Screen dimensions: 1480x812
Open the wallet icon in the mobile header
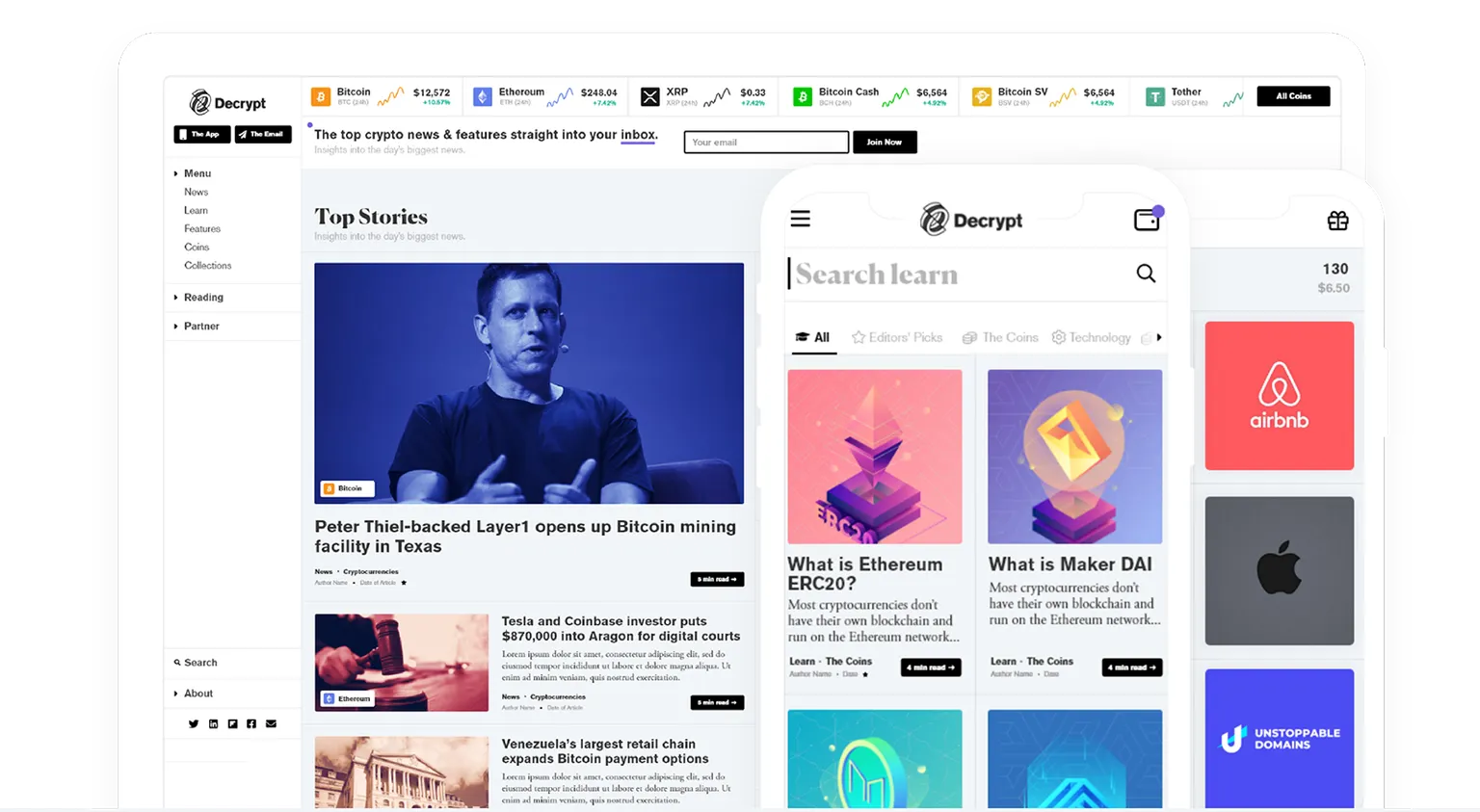pyautogui.click(x=1148, y=219)
